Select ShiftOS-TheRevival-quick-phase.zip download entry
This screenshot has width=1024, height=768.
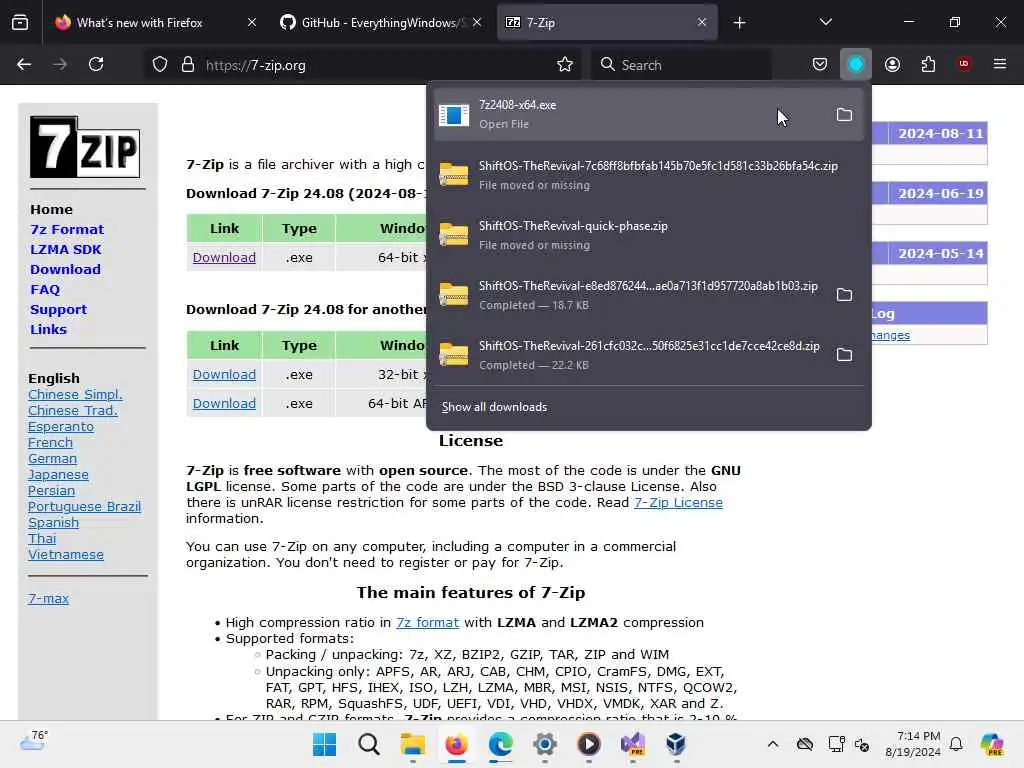648,235
